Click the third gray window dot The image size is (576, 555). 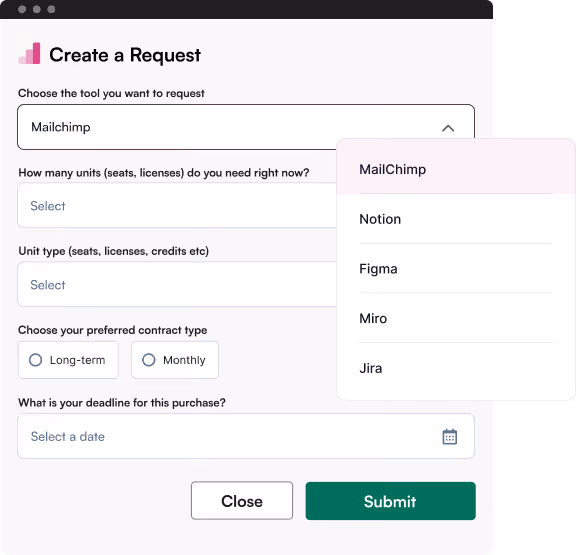[x=51, y=9]
